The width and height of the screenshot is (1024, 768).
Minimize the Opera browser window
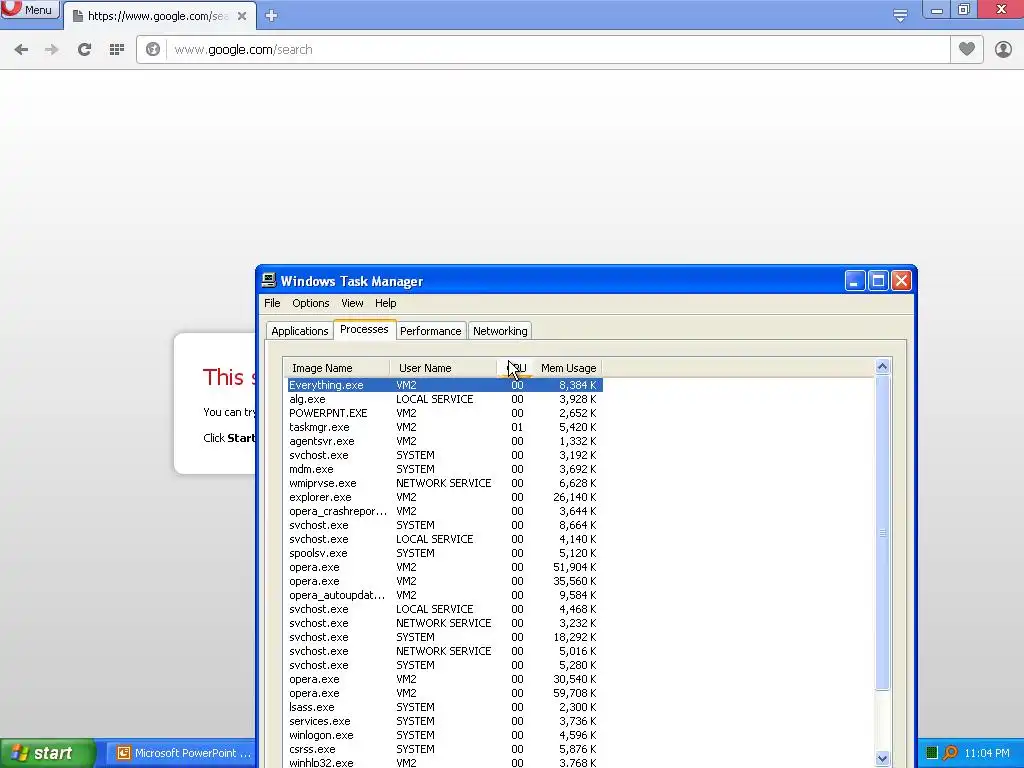coord(936,10)
